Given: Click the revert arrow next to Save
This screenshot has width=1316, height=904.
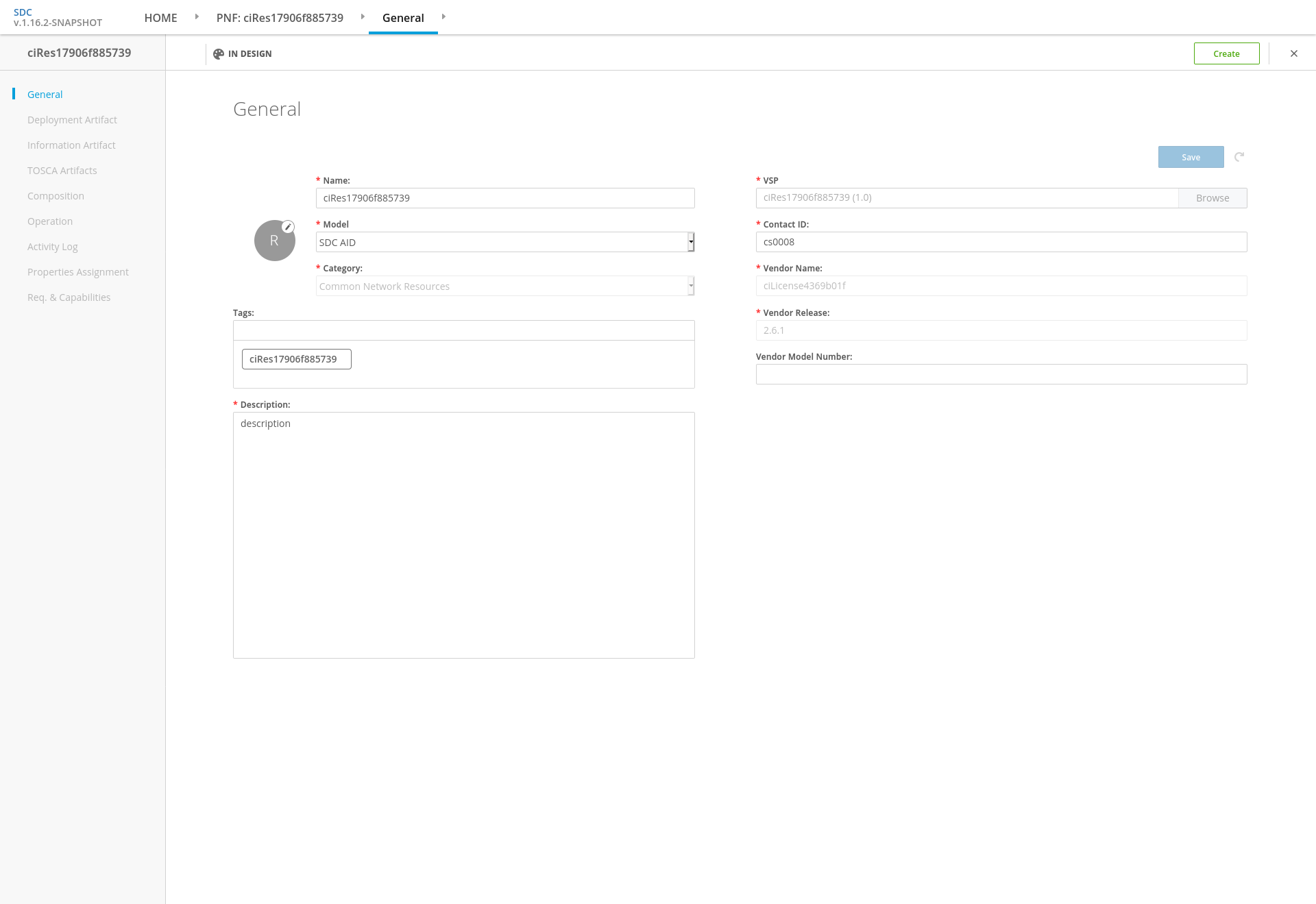Looking at the screenshot, I should [x=1239, y=157].
